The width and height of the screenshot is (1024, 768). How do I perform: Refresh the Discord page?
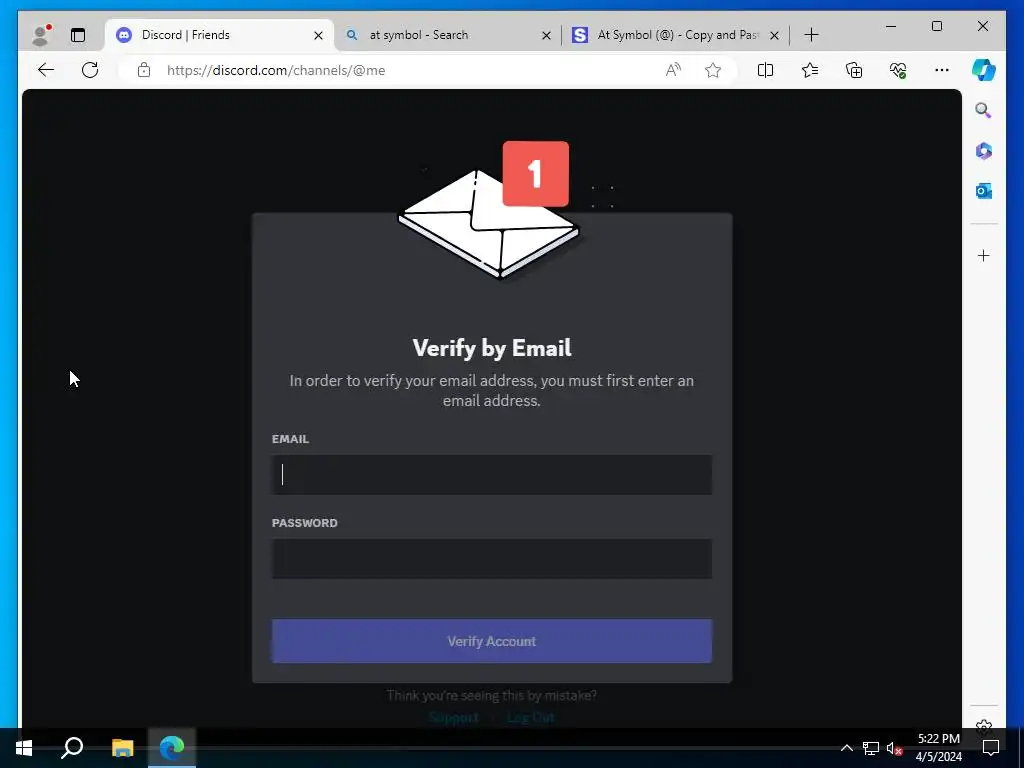coord(90,70)
